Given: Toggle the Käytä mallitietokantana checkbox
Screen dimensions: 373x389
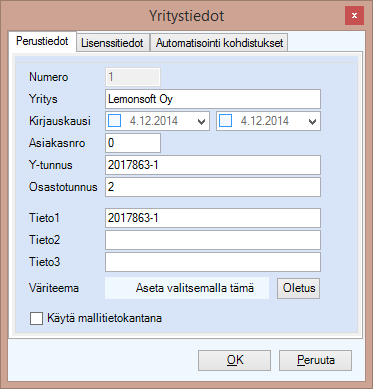Looking at the screenshot, I should tap(36, 318).
